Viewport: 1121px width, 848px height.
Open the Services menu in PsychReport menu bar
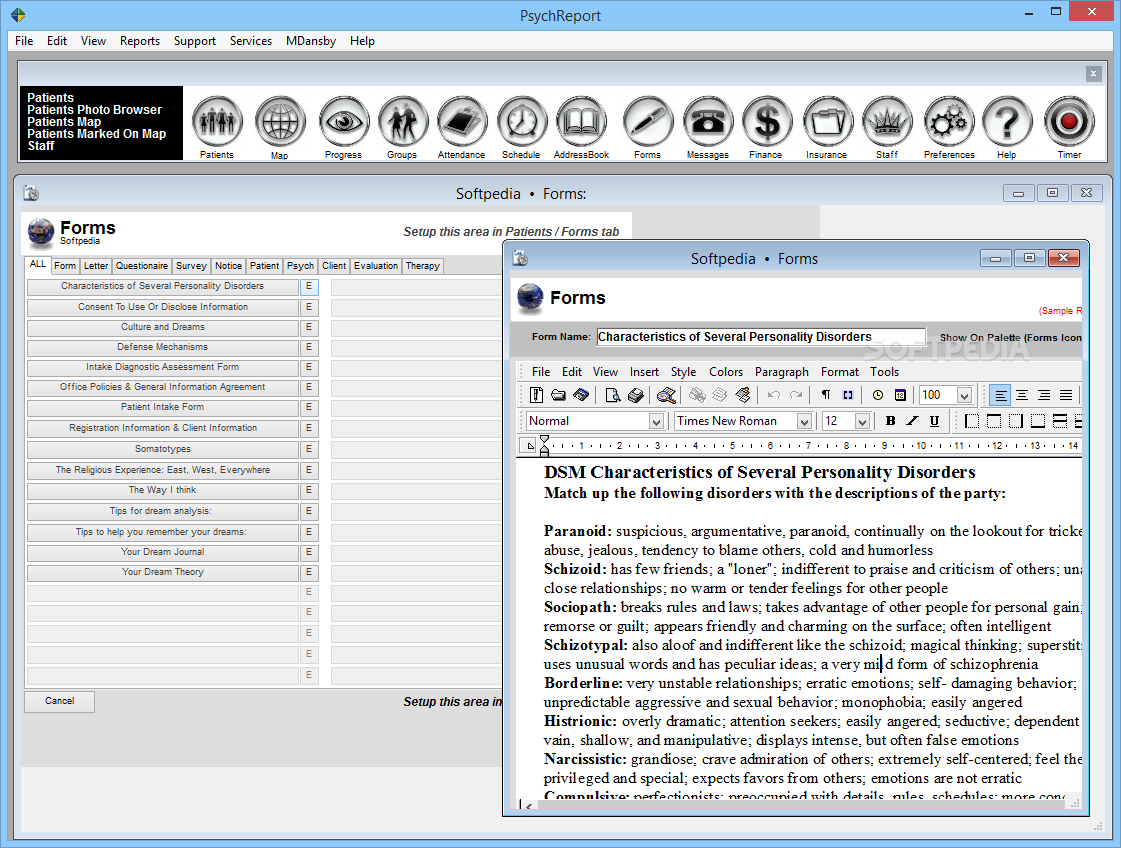[251, 41]
